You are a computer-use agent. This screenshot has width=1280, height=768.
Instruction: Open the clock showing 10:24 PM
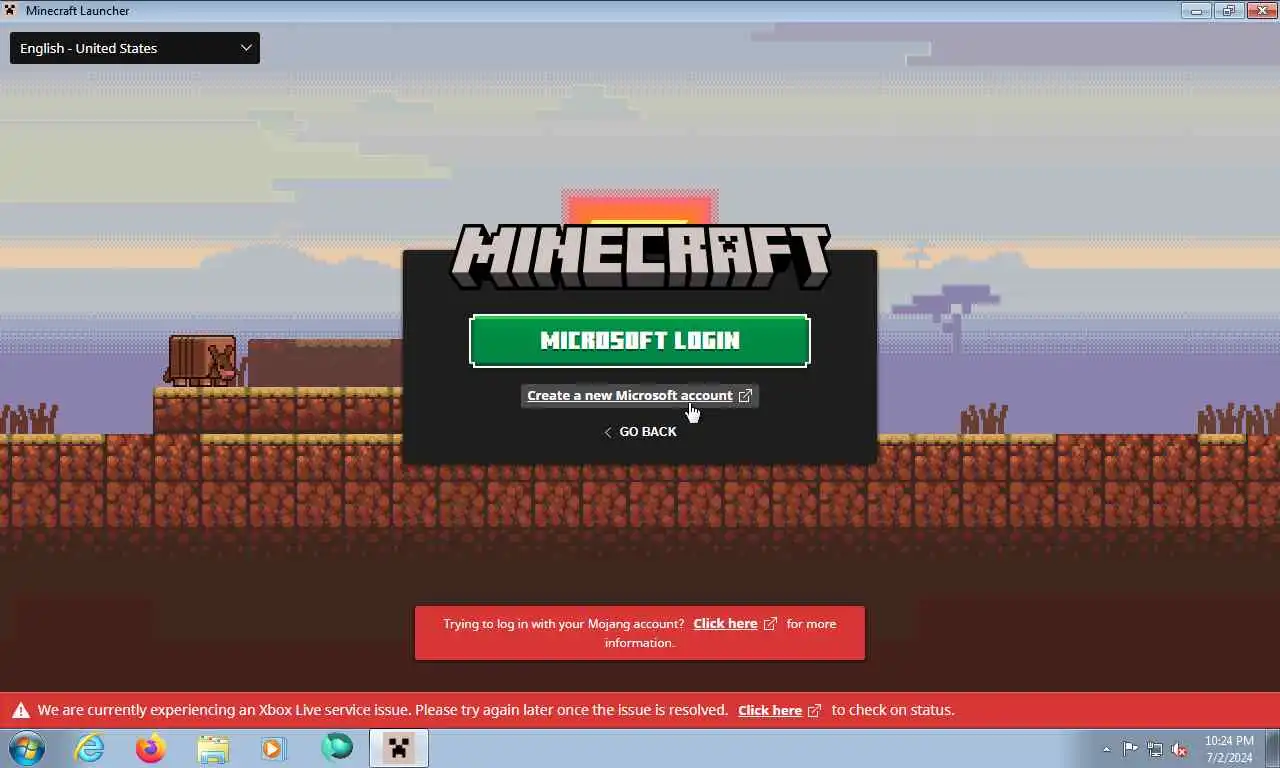pos(1229,748)
